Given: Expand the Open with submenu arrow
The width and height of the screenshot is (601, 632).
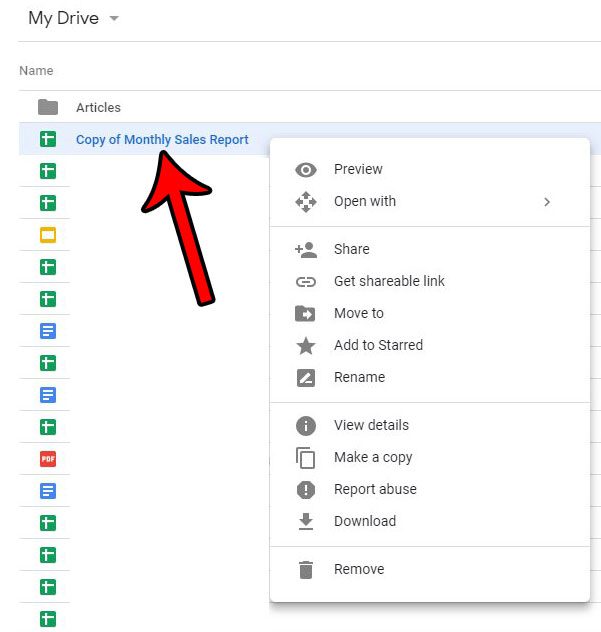Looking at the screenshot, I should click(x=547, y=202).
